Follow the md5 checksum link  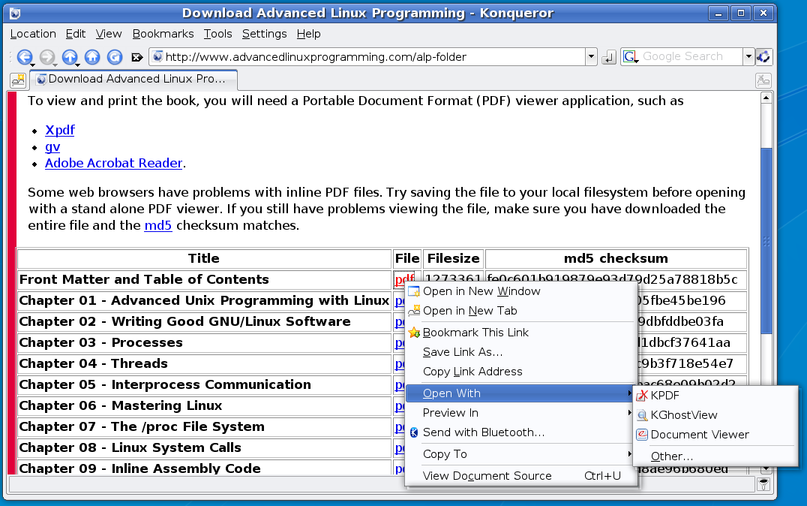[158, 225]
